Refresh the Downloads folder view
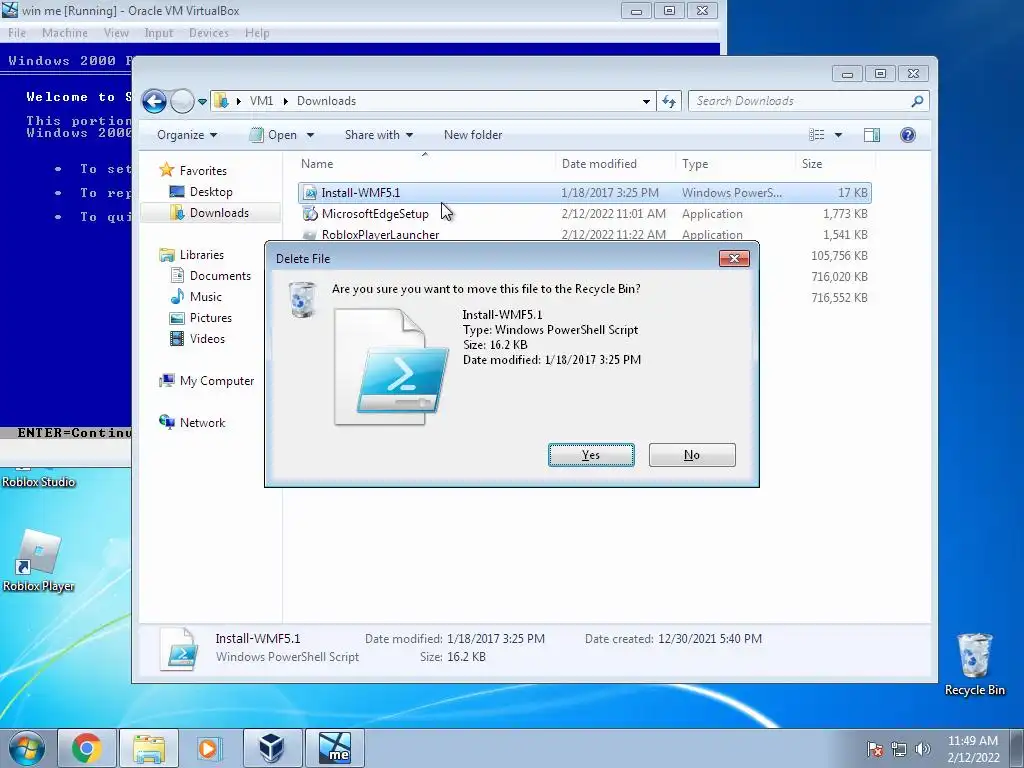The height and width of the screenshot is (768, 1024). click(x=669, y=101)
